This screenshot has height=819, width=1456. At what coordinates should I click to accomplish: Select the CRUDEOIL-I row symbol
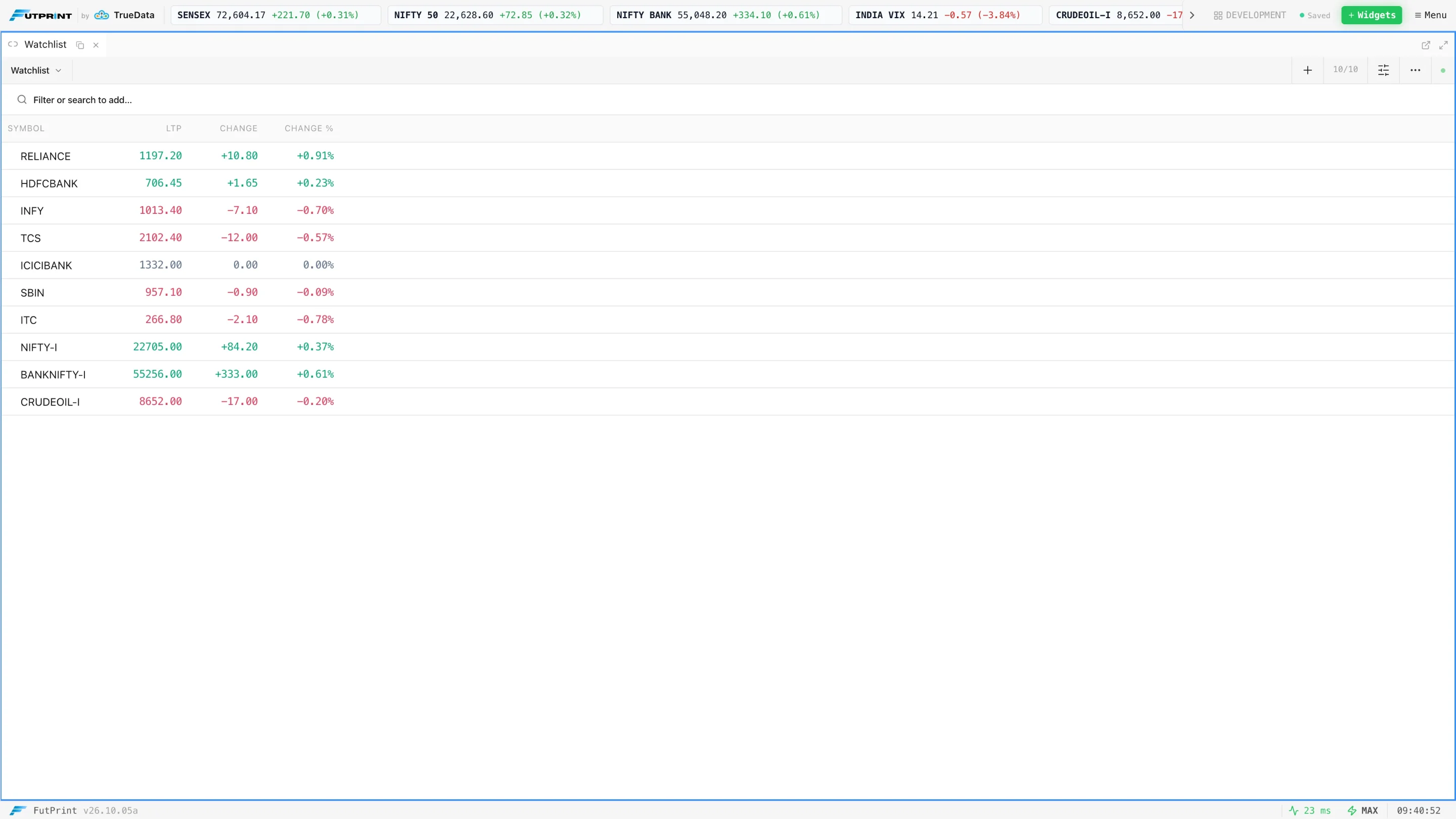click(x=51, y=402)
